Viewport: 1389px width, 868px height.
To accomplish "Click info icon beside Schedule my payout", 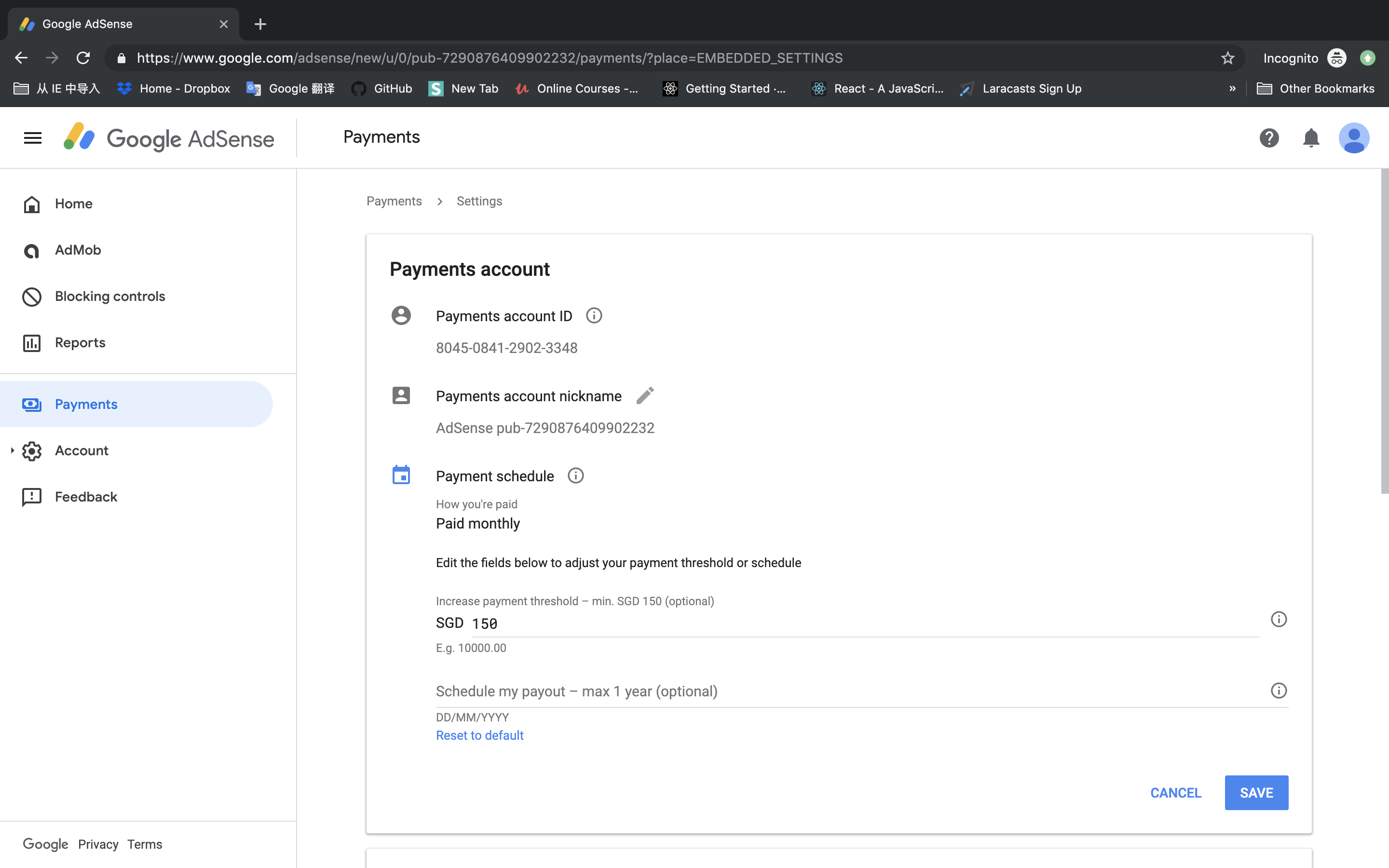I will 1278,691.
